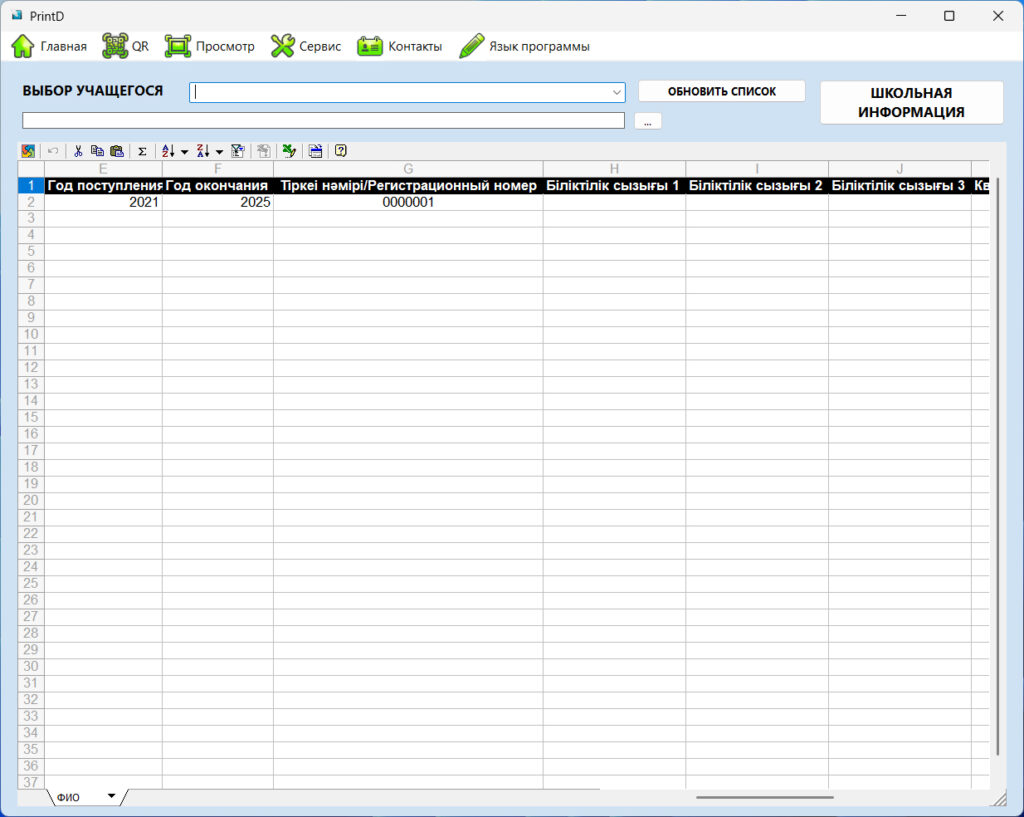The image size is (1024, 817).
Task: Click the horizontal scrollbar of the spreadsheet
Action: pyautogui.click(x=764, y=797)
